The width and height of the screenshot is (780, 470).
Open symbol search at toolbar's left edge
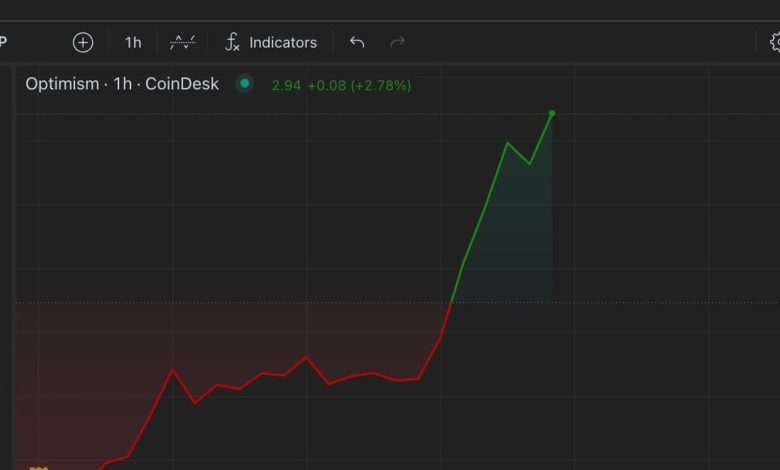point(4,42)
